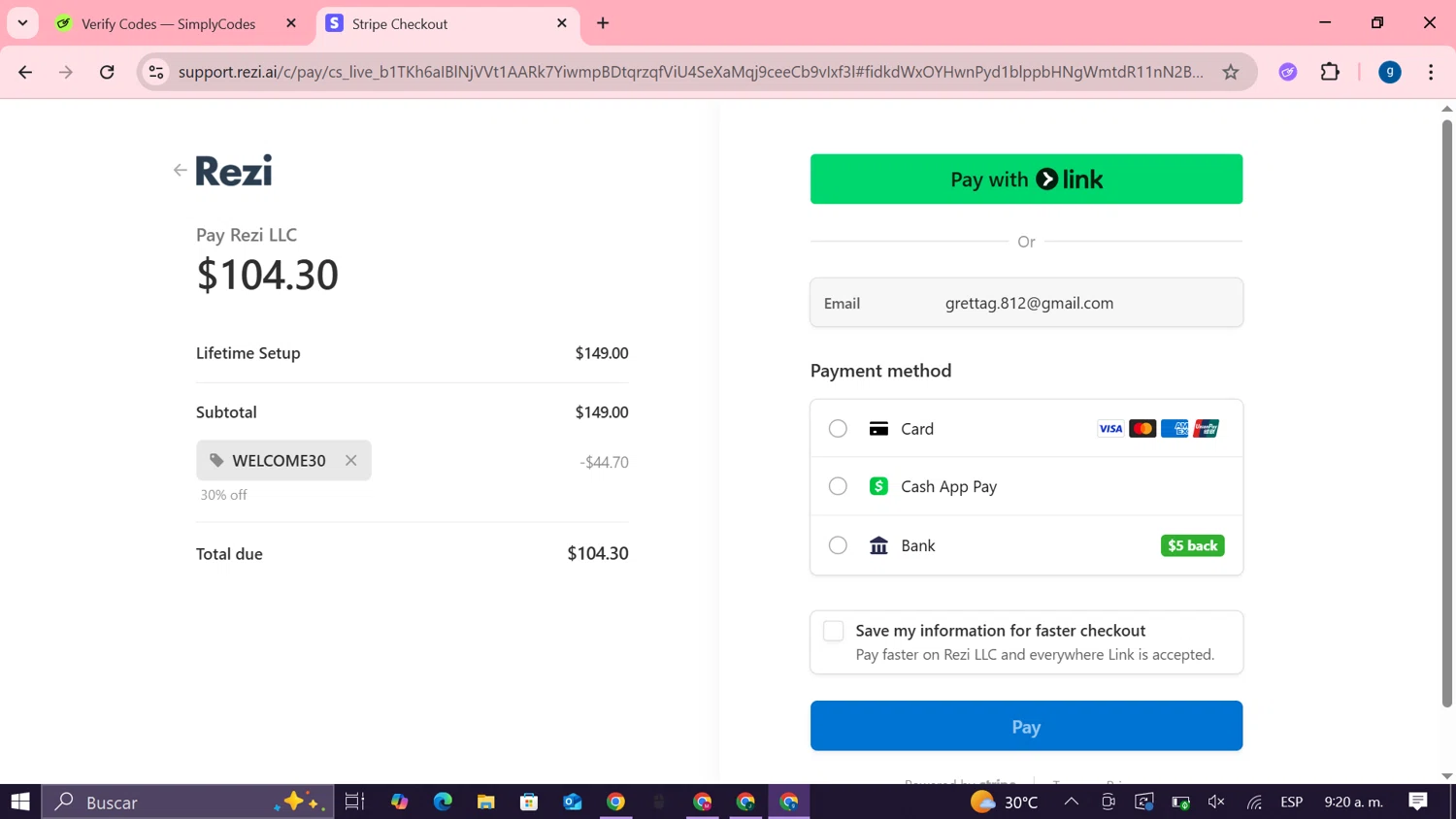Click the page vertical scrollbar
The height and width of the screenshot is (819, 1456).
pyautogui.click(x=1447, y=412)
